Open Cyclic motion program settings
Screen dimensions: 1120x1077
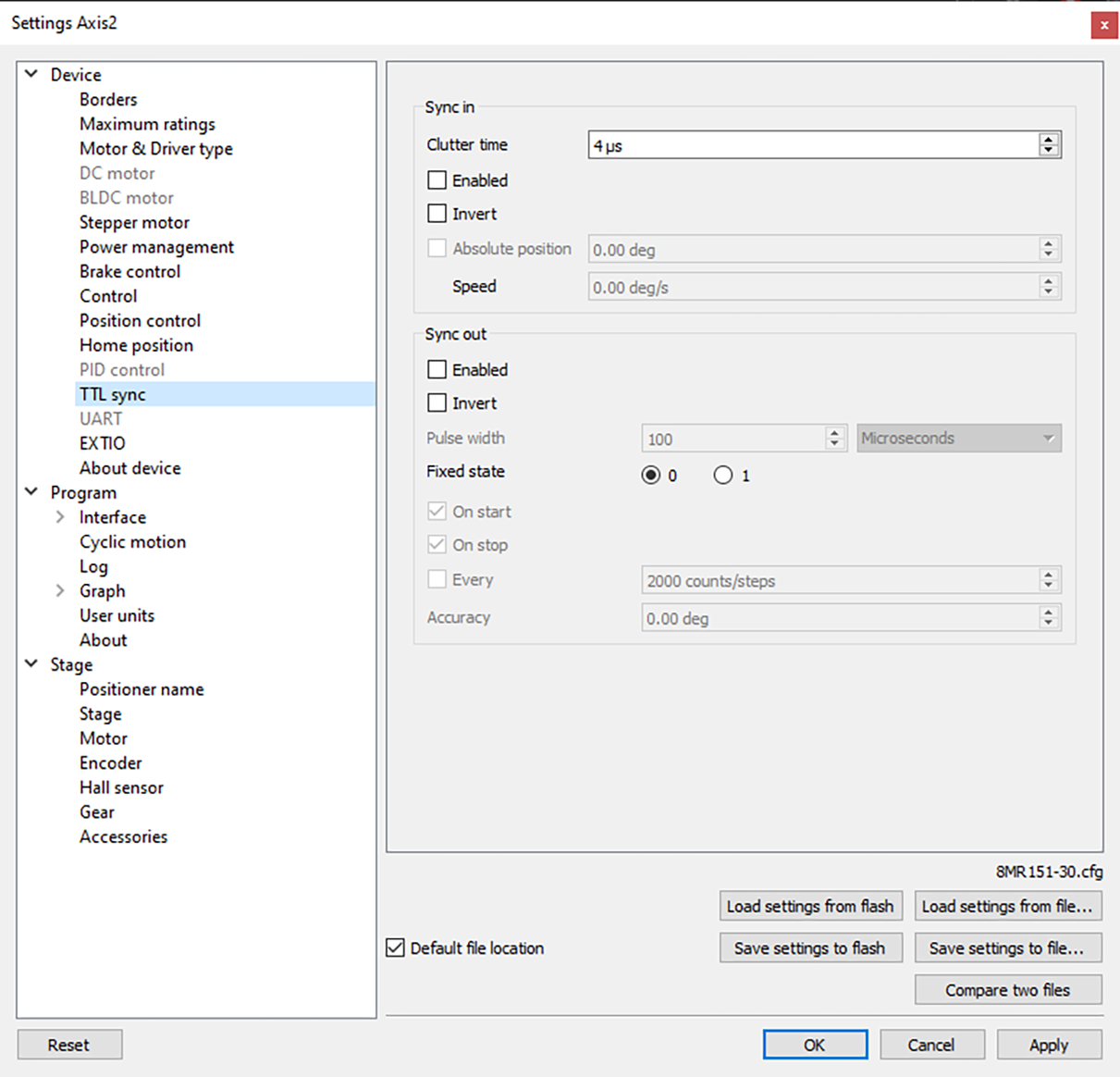tap(132, 542)
